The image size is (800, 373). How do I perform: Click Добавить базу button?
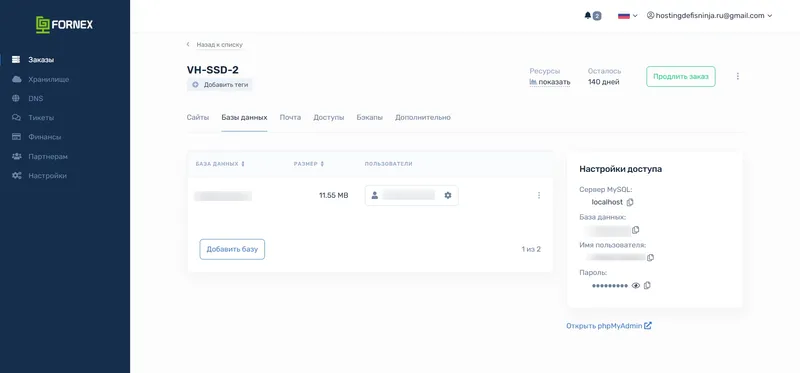coord(232,250)
